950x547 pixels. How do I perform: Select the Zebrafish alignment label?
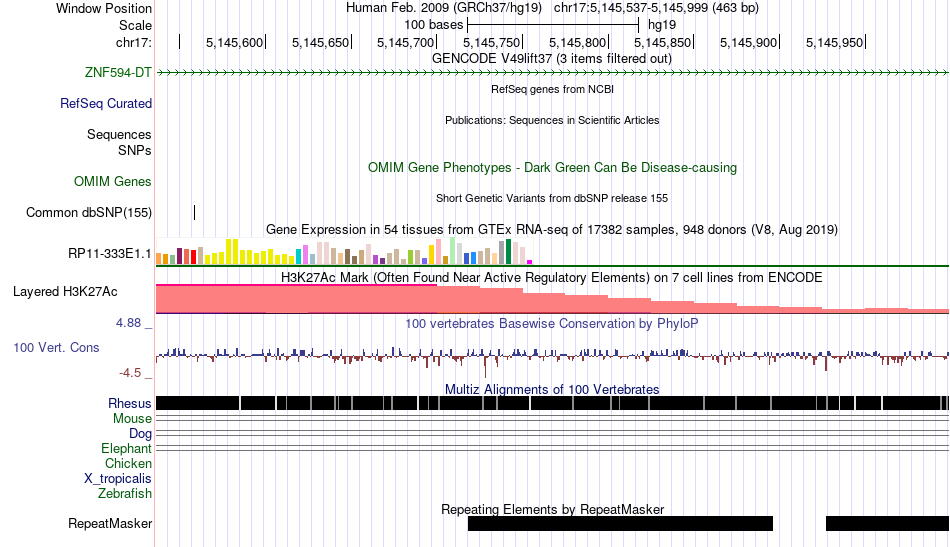tap(125, 494)
